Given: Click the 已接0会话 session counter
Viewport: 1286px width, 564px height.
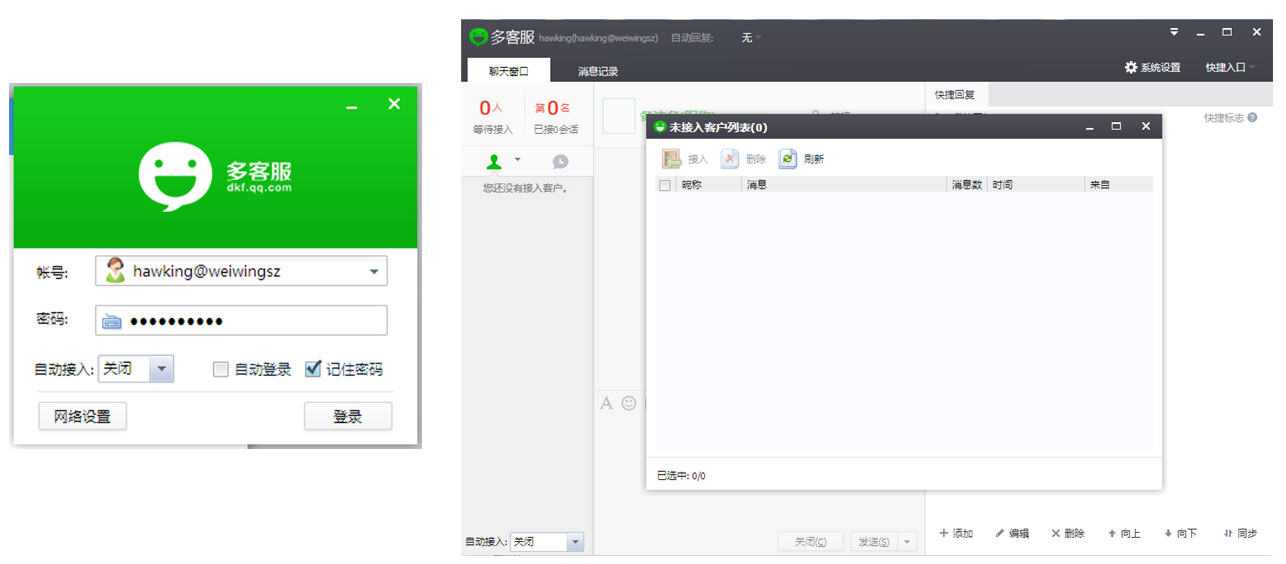Looking at the screenshot, I should click(556, 116).
